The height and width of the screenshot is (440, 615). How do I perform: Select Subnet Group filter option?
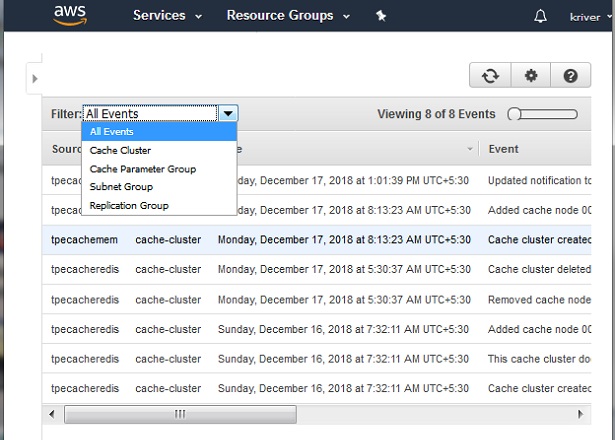(121, 187)
